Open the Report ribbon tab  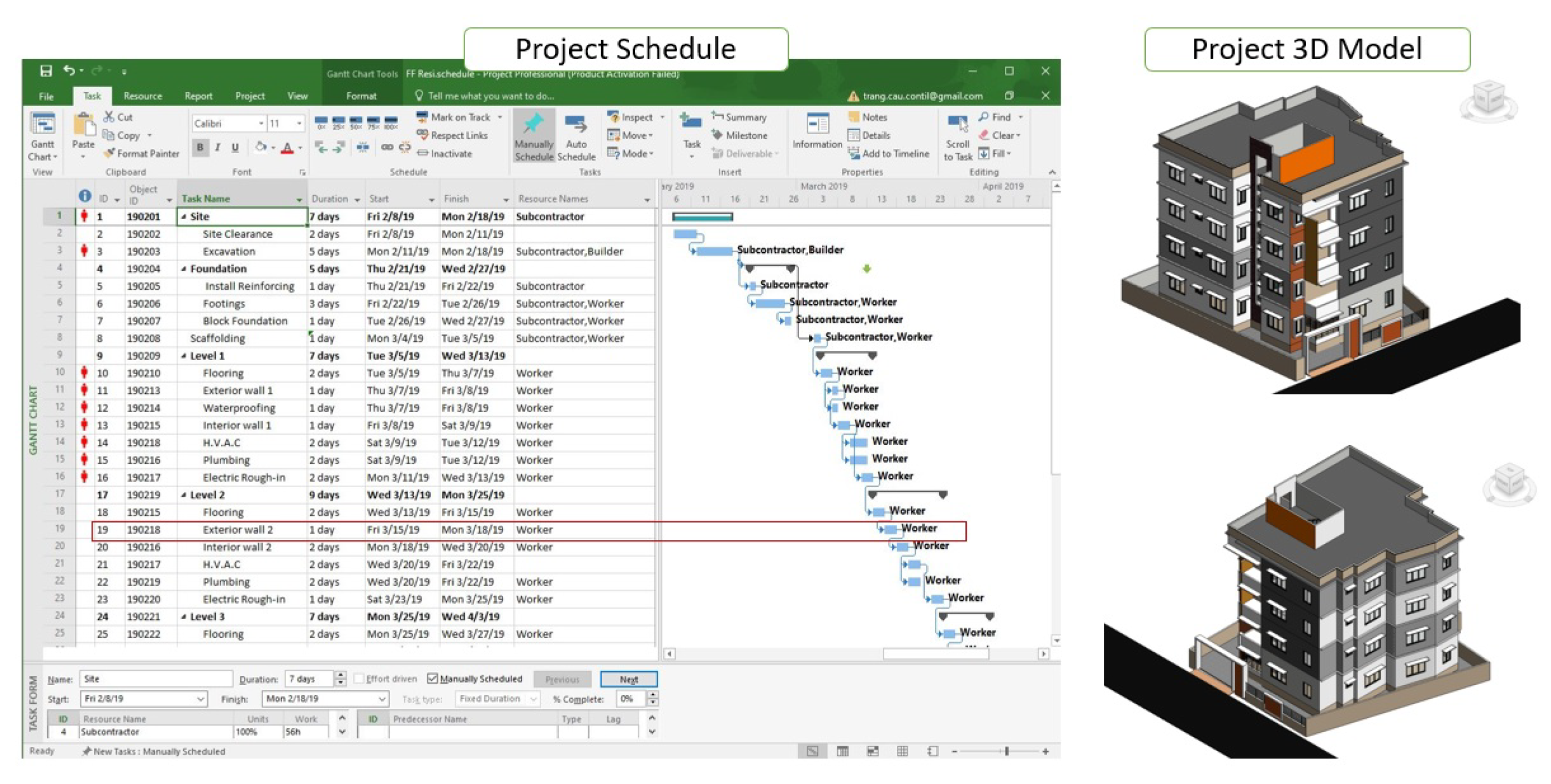(198, 96)
